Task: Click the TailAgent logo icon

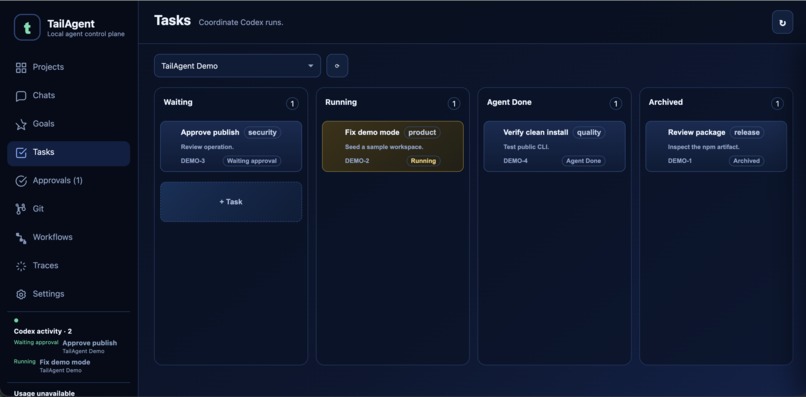Action: point(27,27)
